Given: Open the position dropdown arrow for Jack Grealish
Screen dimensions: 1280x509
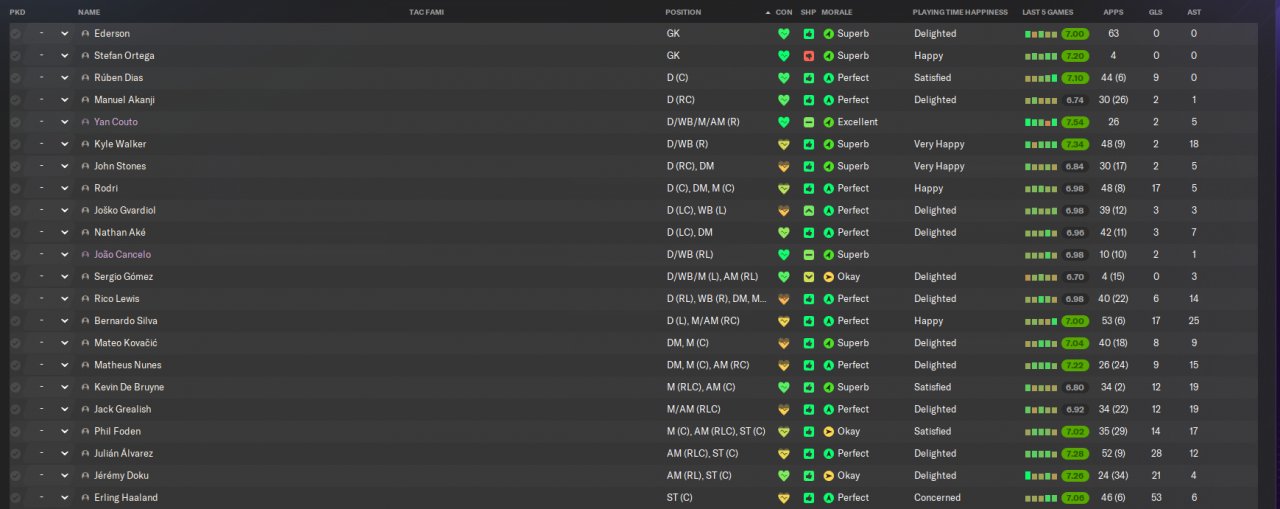Looking at the screenshot, I should click(x=65, y=409).
